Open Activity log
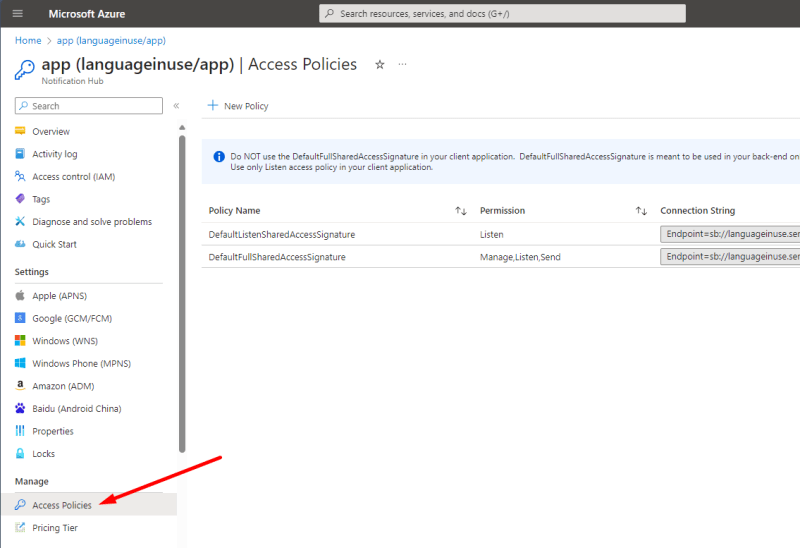The width and height of the screenshot is (800, 548). coord(55,154)
